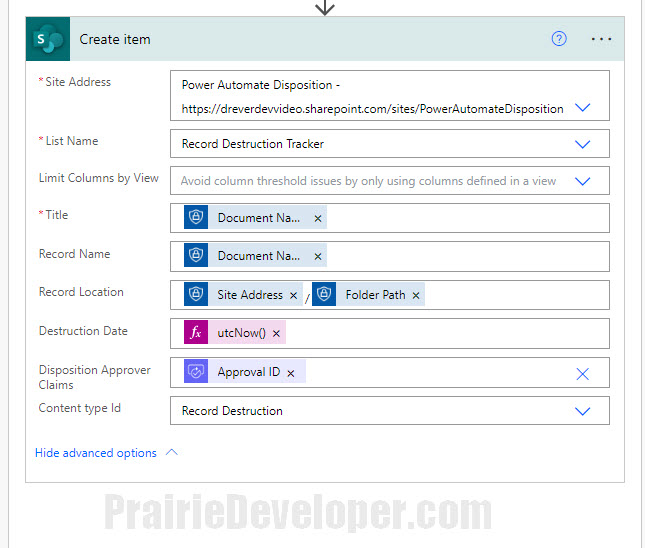The image size is (645, 548).
Task: Open Limit Columns by View dropdown
Action: tap(582, 181)
